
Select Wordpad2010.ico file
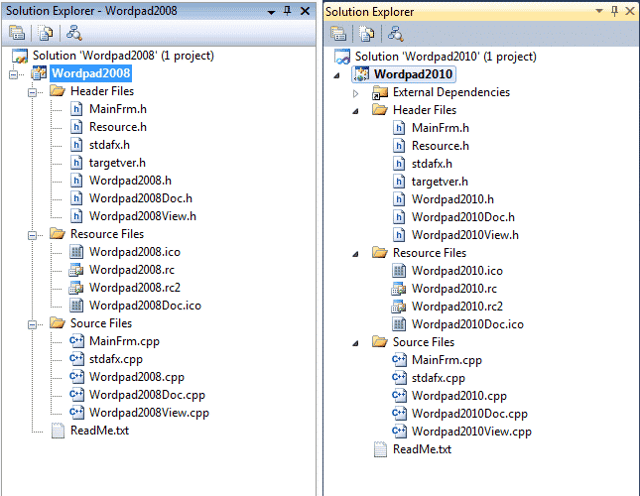tap(457, 271)
